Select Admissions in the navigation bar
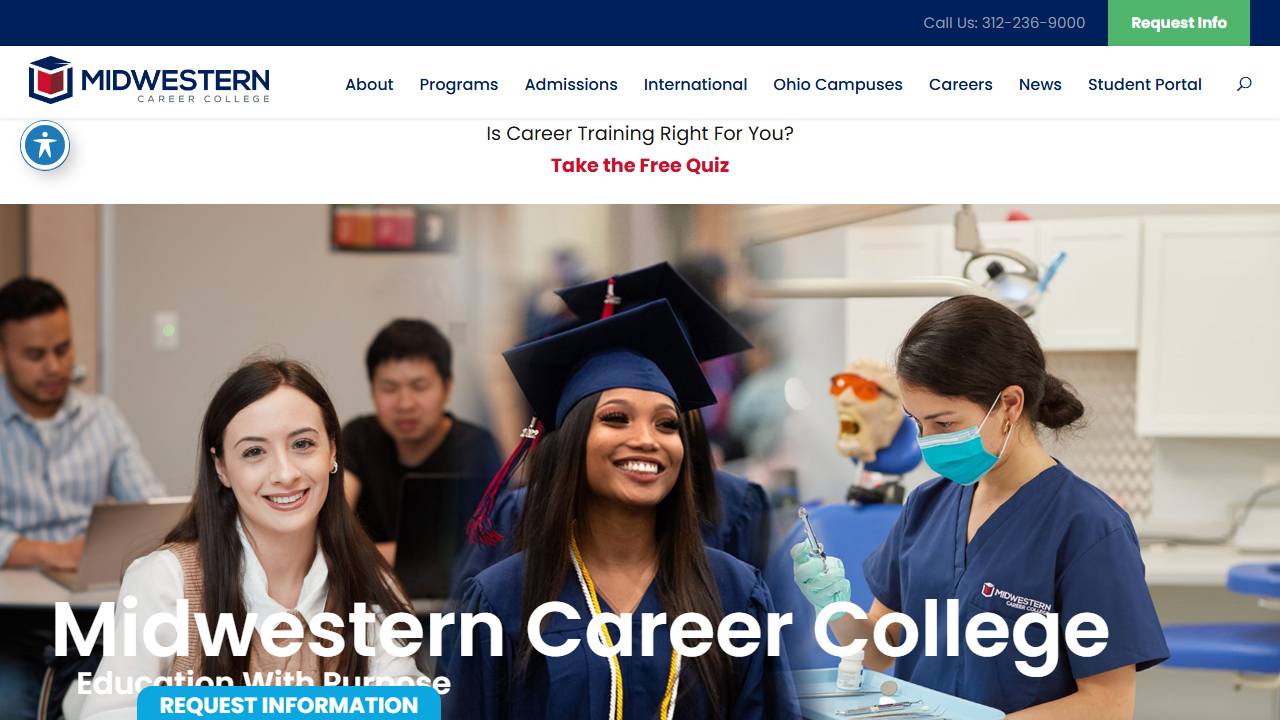 [571, 84]
